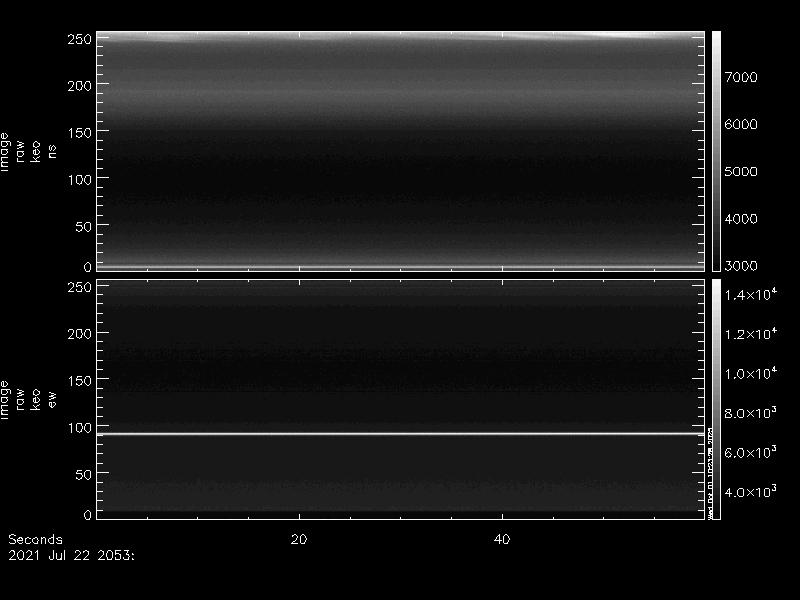Click the 20 tick label on the seconds axis
Screen dimensions: 800x600
coord(298,539)
